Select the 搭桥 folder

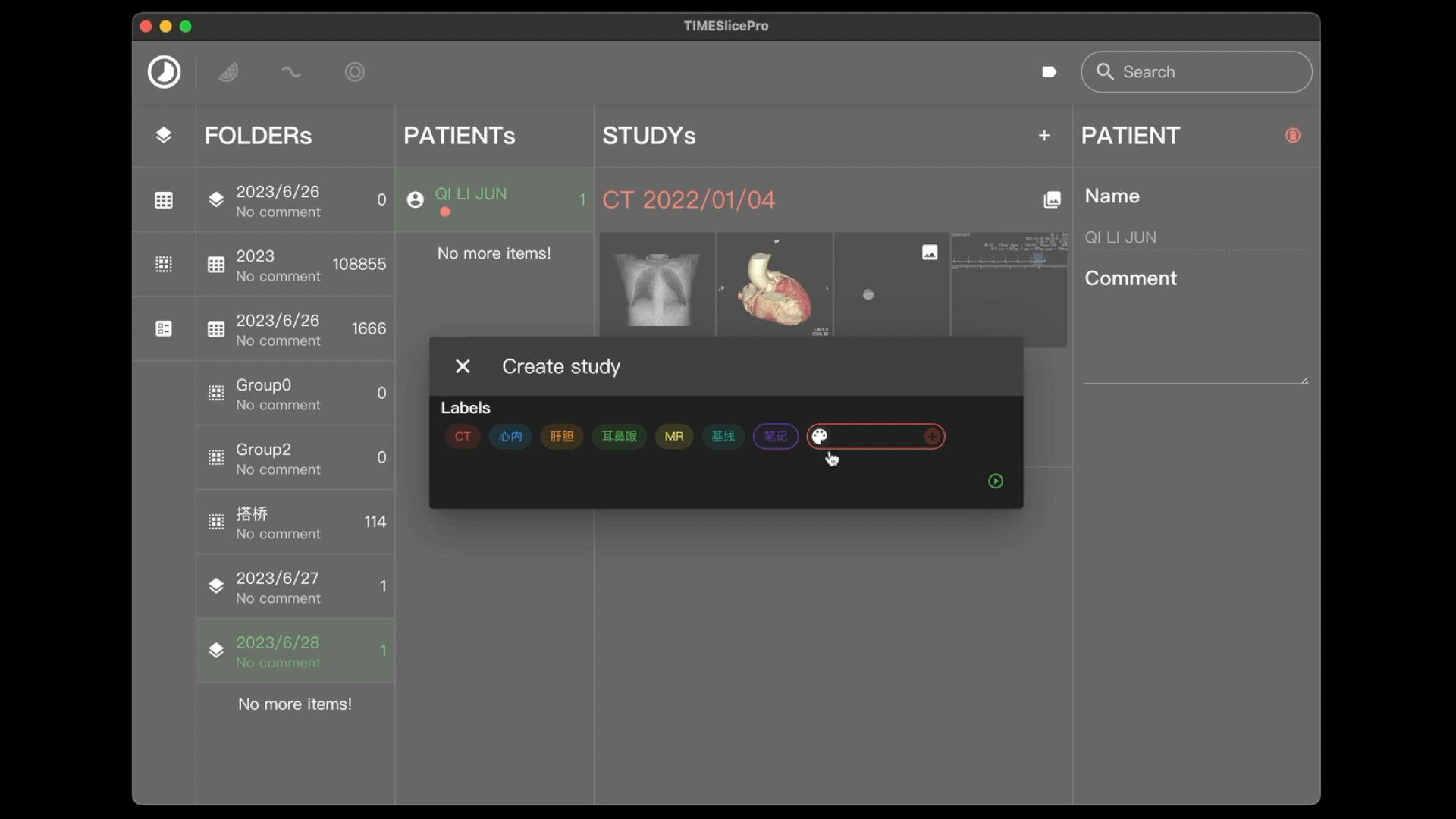coord(296,522)
